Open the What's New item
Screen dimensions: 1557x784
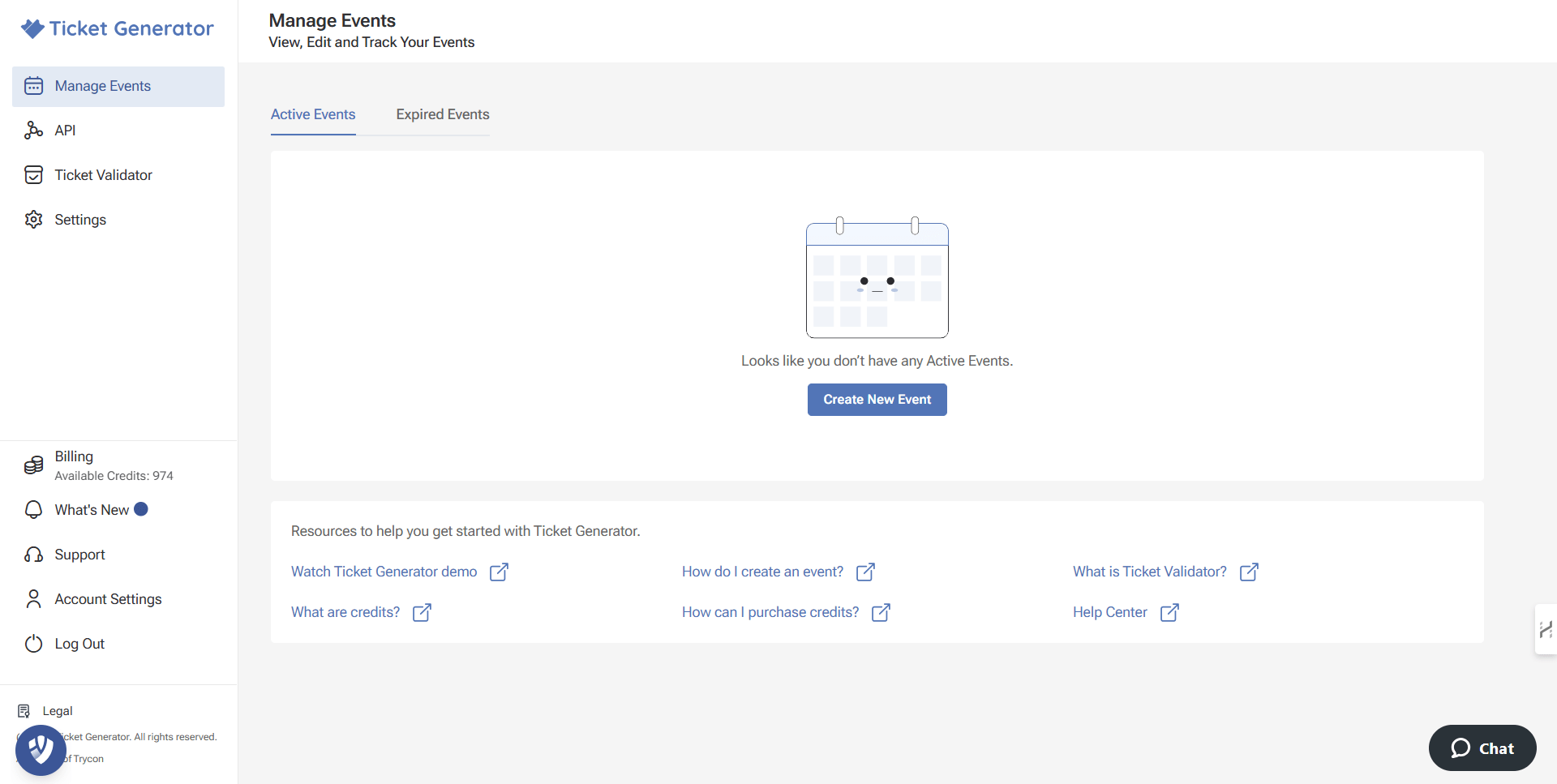point(118,510)
